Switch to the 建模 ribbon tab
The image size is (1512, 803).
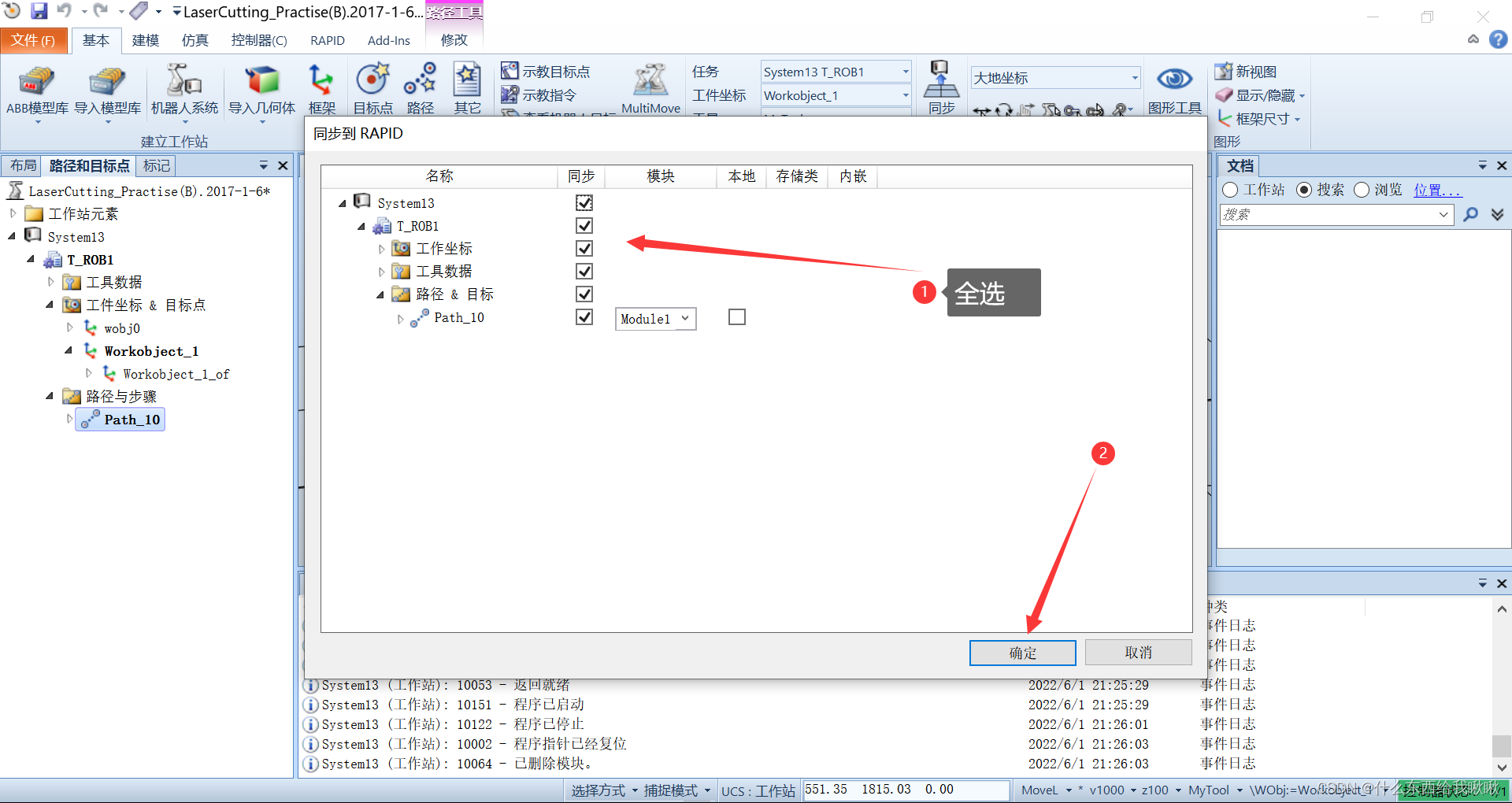[x=145, y=40]
